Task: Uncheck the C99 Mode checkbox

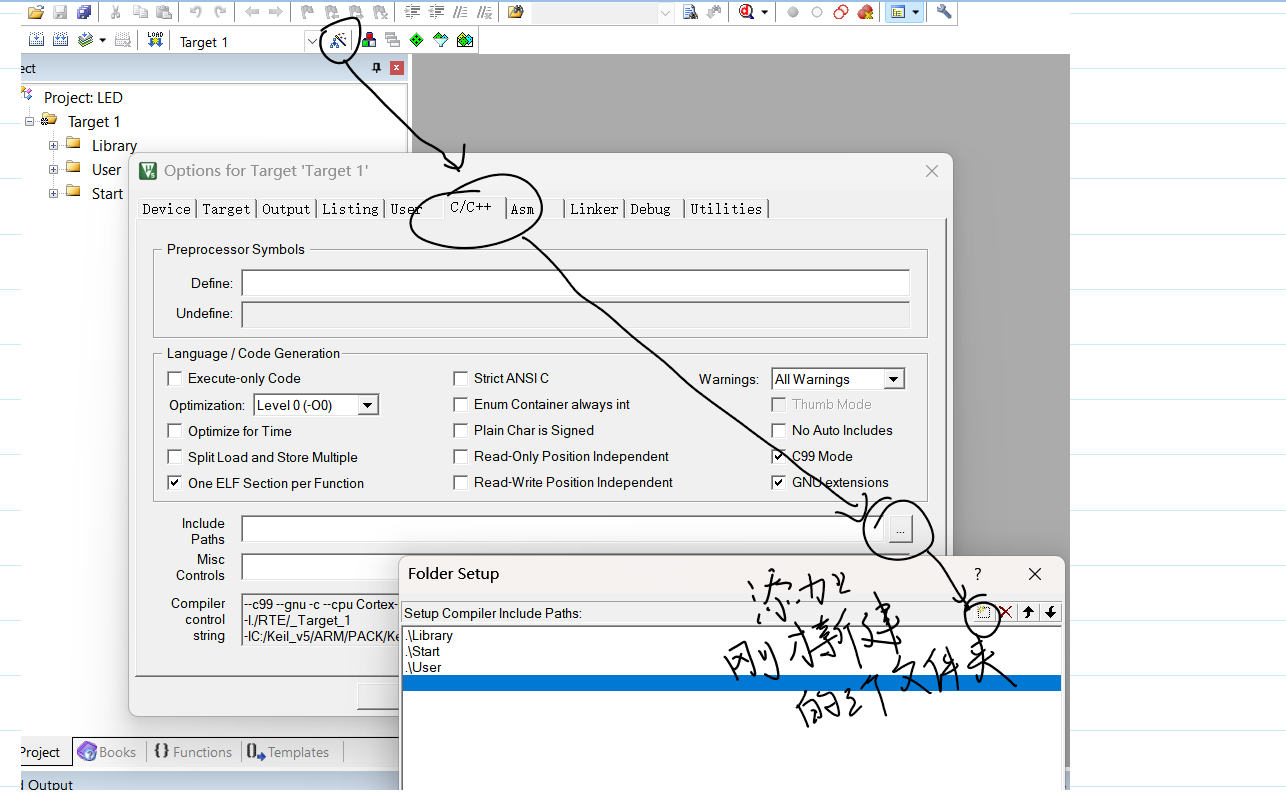Action: 779,456
